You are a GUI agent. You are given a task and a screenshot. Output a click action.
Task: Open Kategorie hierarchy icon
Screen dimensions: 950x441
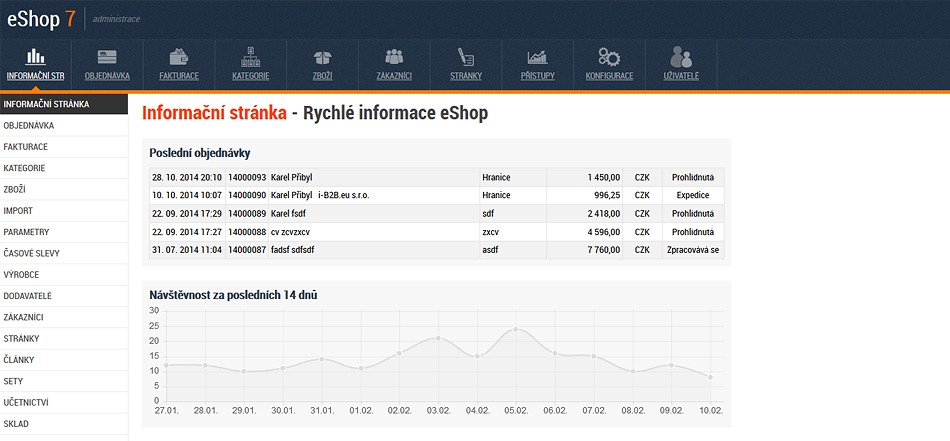tap(250, 56)
